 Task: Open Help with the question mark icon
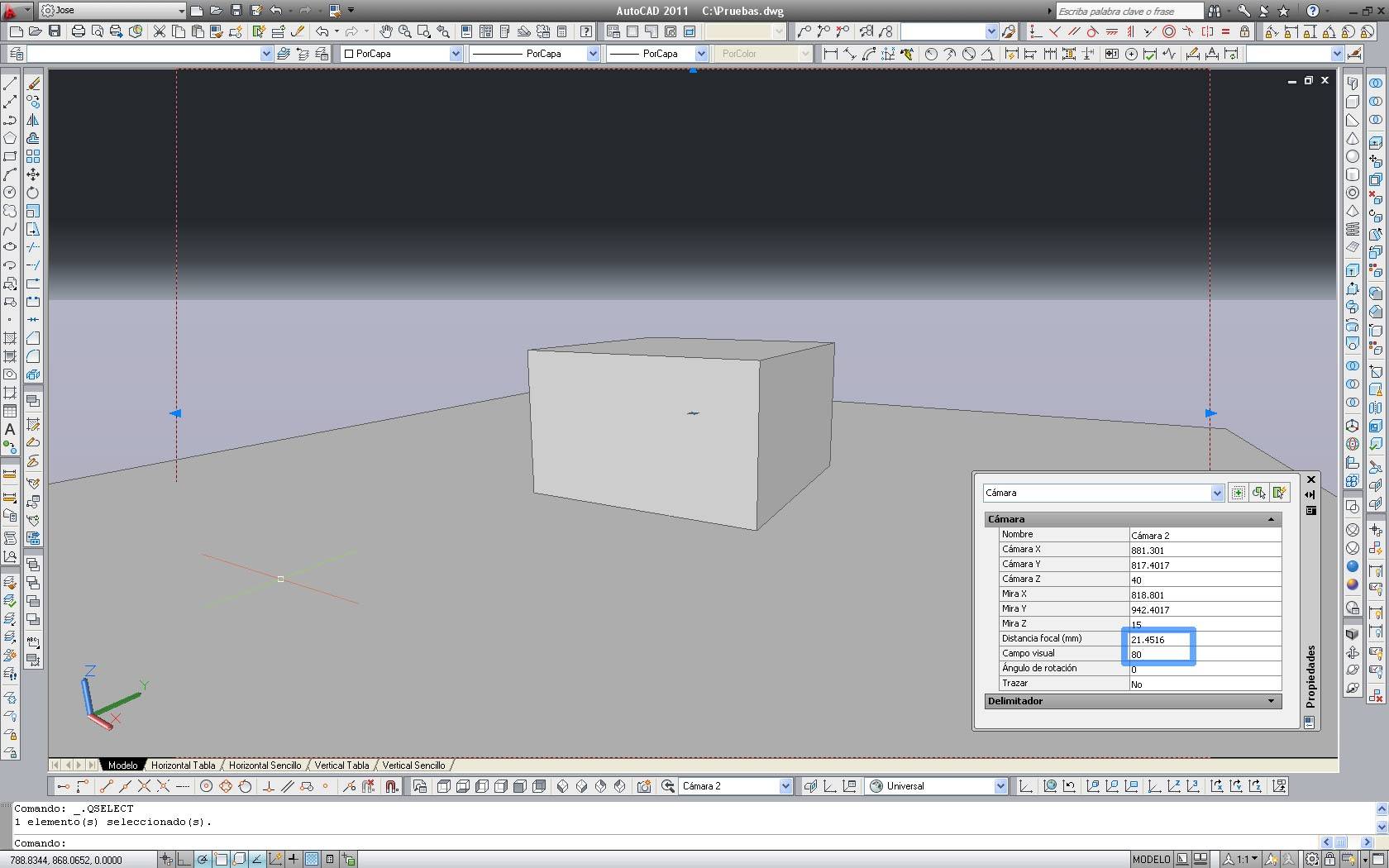pos(586,31)
